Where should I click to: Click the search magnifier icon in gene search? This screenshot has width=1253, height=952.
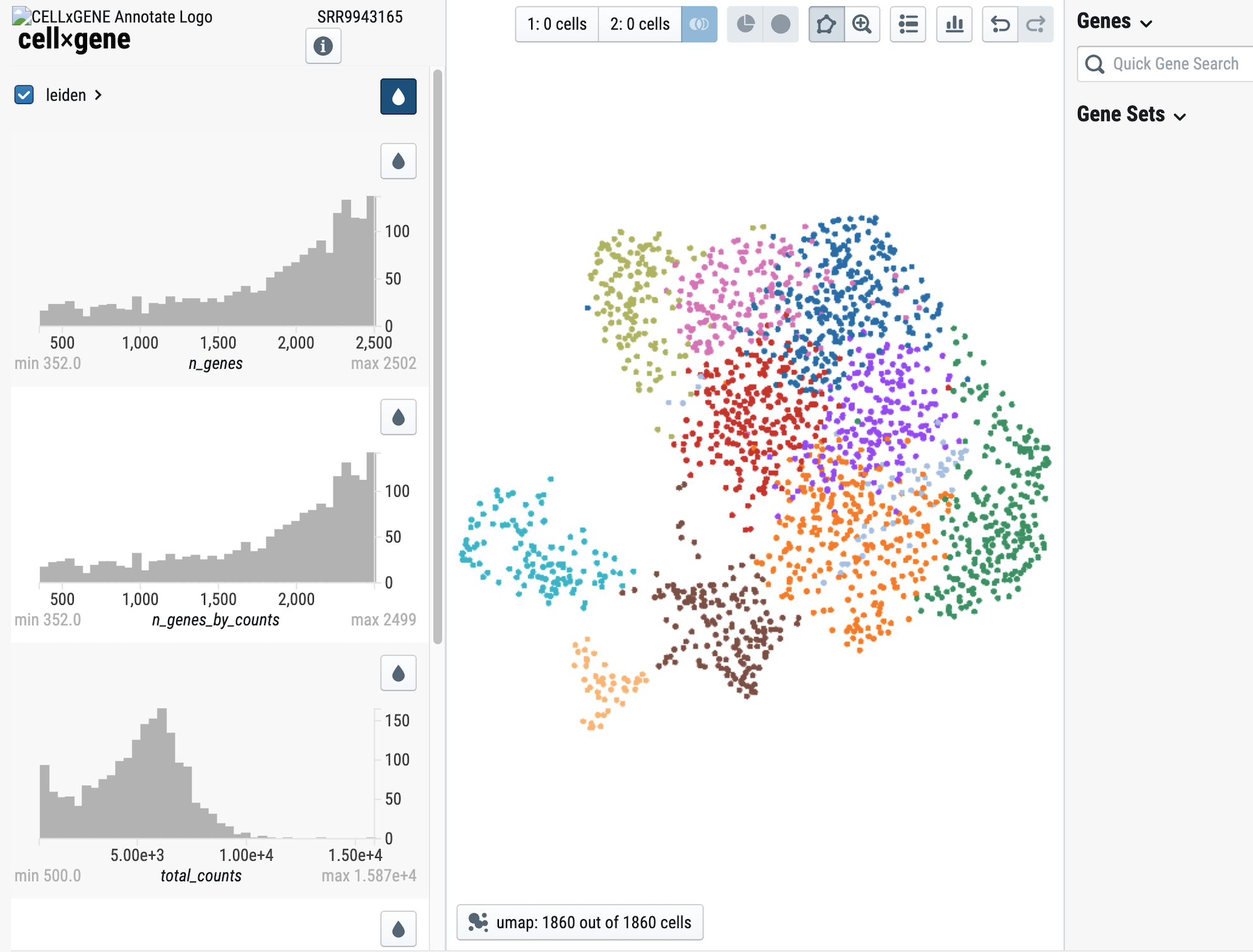click(1094, 64)
